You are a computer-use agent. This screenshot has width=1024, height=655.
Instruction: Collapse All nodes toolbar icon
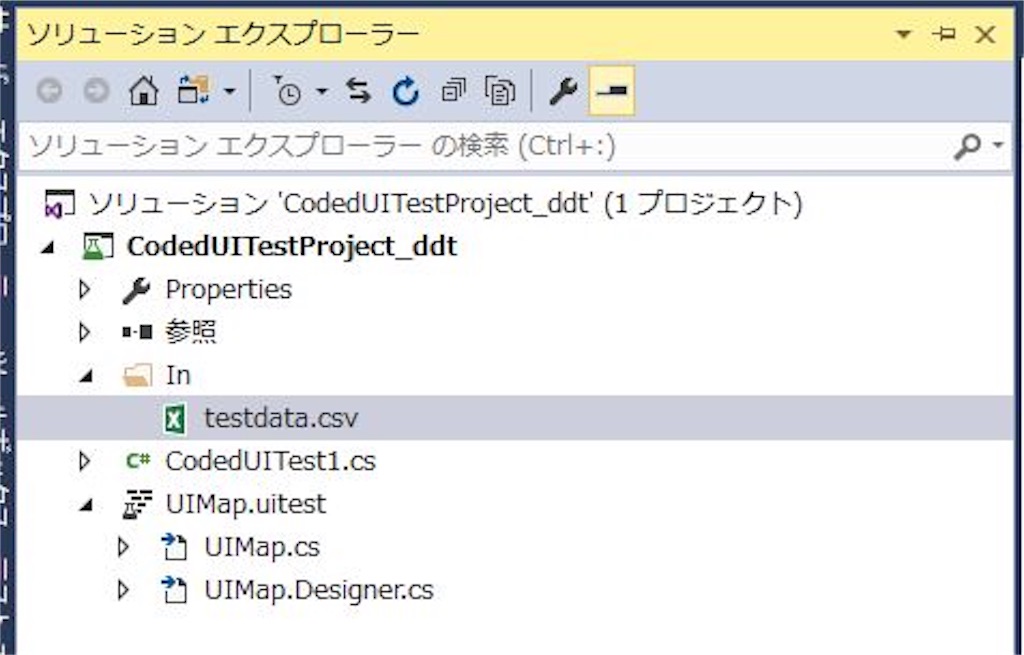coord(453,91)
